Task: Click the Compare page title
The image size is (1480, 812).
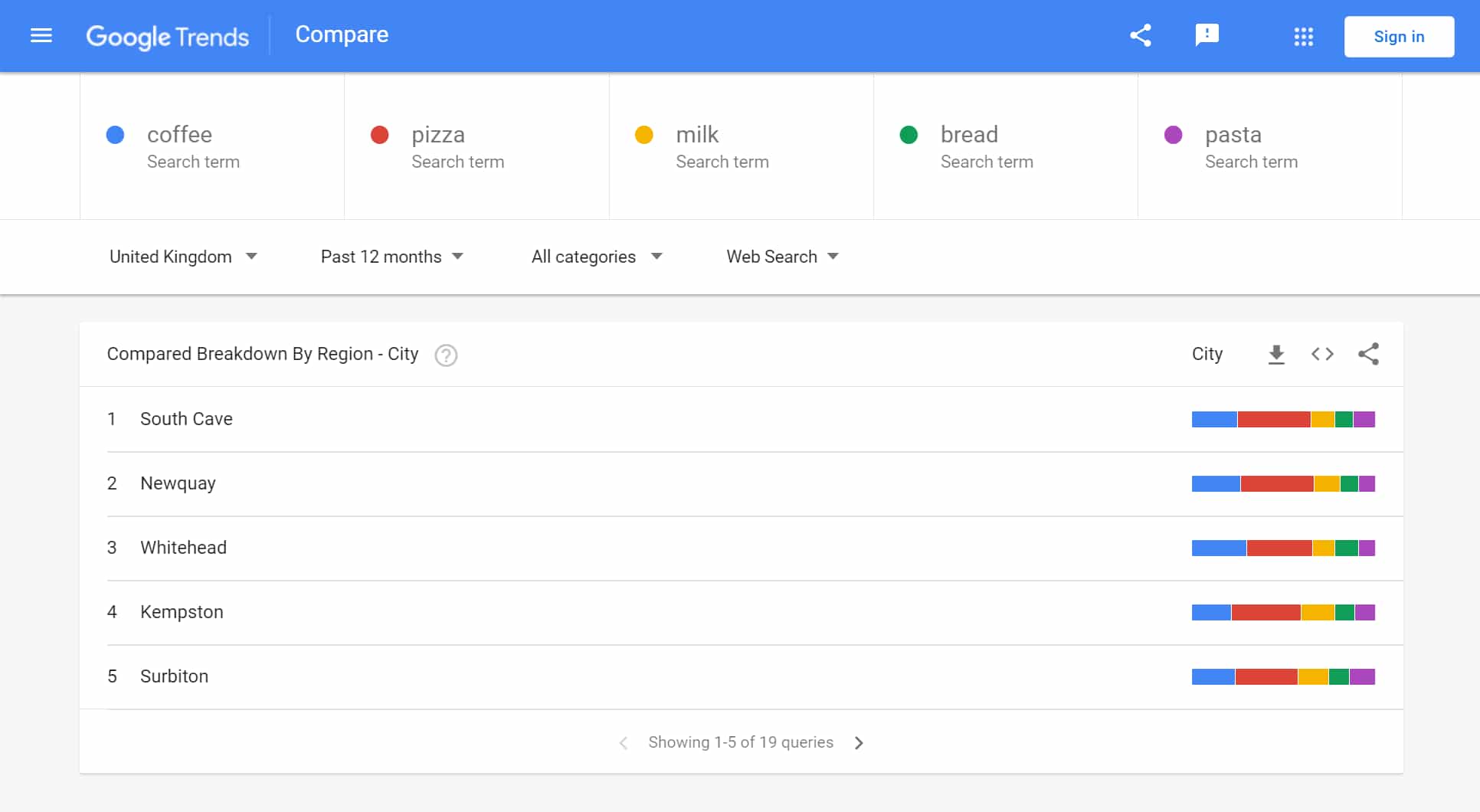Action: click(x=342, y=34)
